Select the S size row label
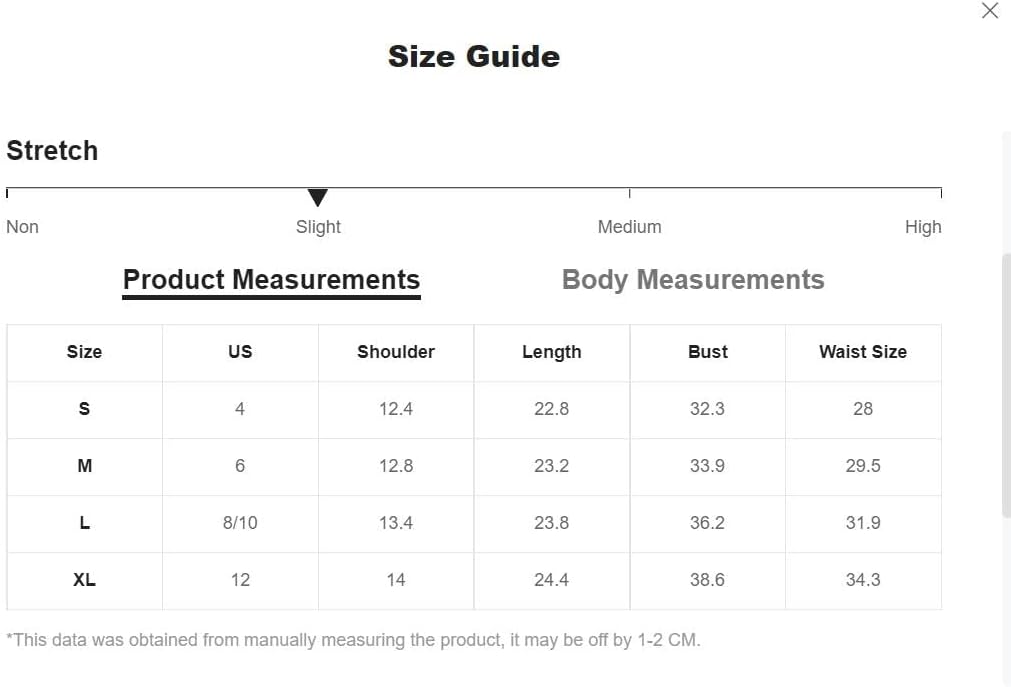Screen dimensions: 1011x687 pyautogui.click(x=84, y=409)
